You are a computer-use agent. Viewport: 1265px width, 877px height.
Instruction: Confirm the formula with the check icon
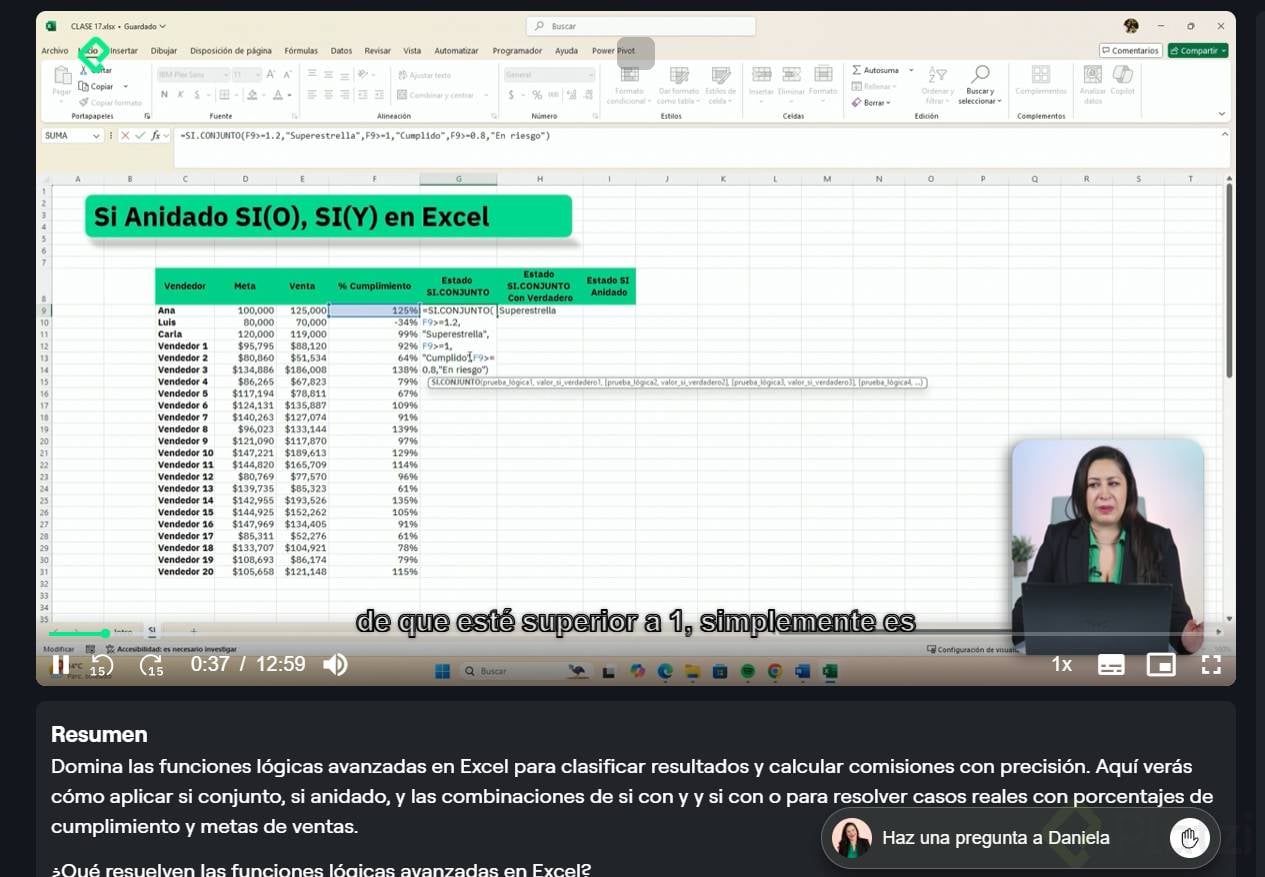pyautogui.click(x=141, y=136)
